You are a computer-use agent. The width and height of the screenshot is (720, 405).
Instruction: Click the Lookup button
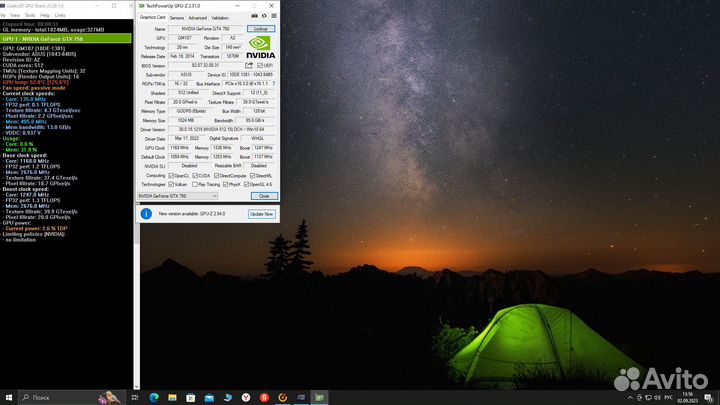point(261,29)
